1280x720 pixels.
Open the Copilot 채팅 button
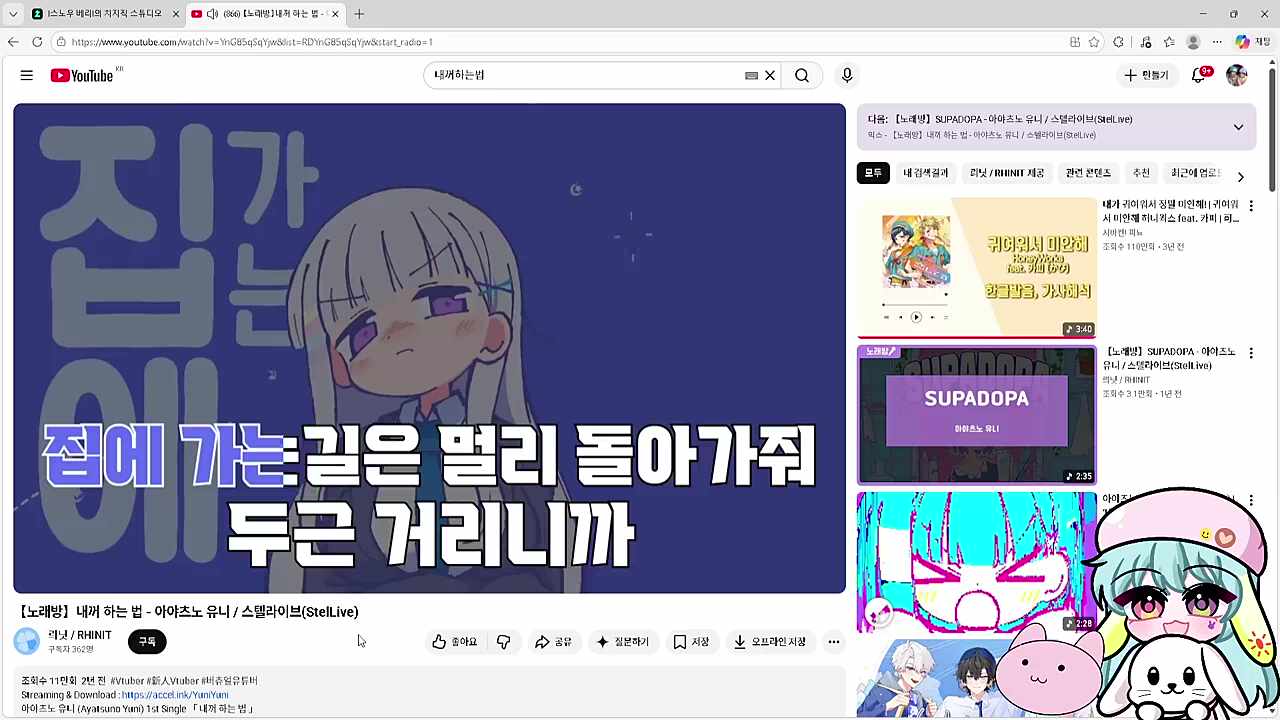pyautogui.click(x=1251, y=42)
